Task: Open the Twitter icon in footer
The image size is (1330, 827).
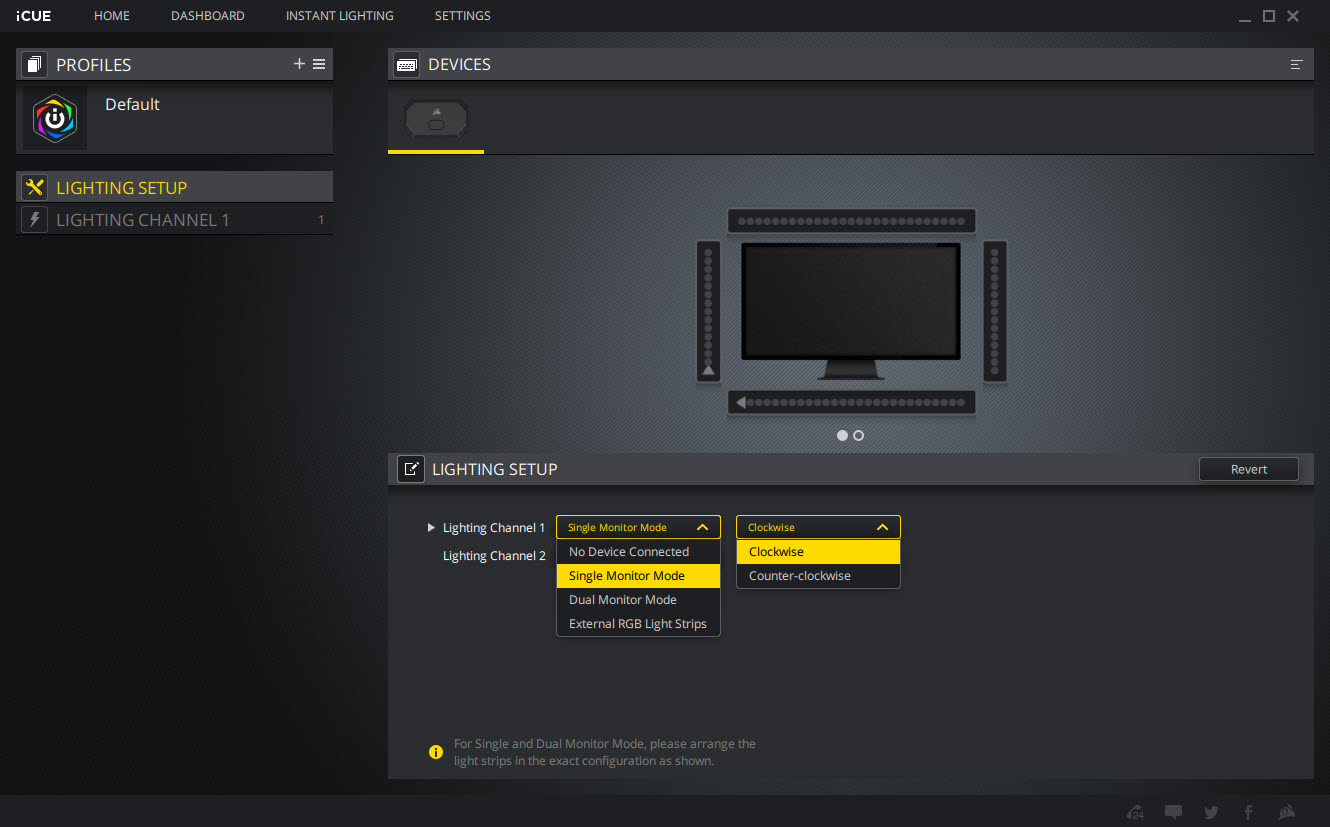Action: coord(1211,812)
